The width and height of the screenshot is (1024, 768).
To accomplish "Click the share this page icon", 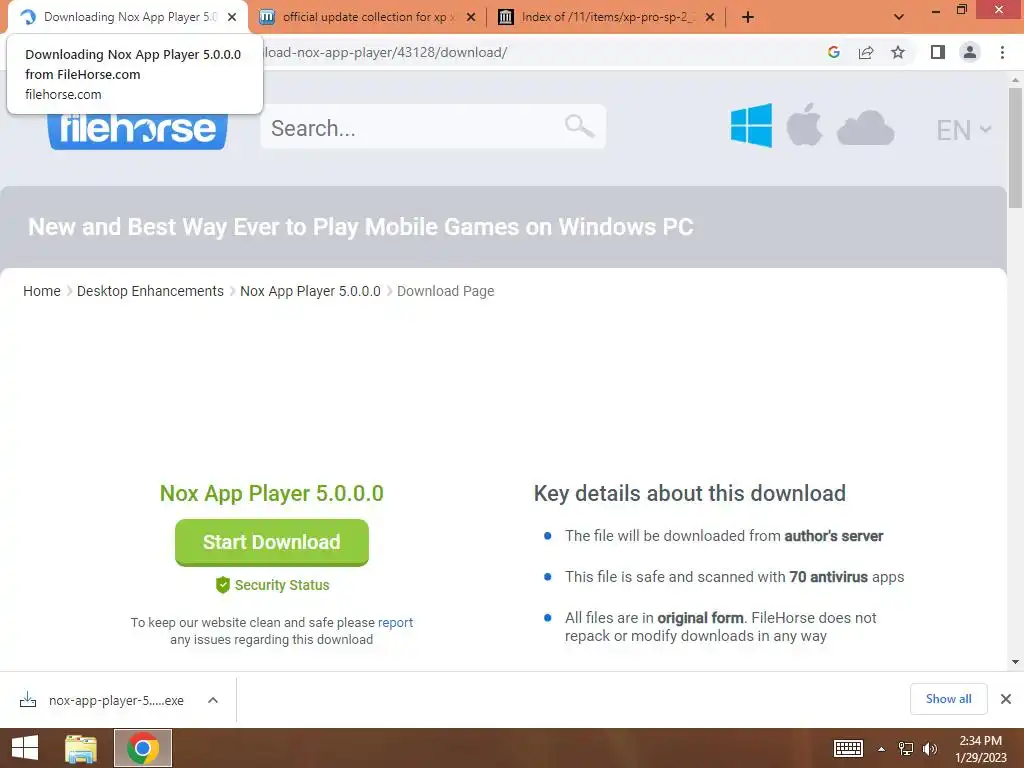I will pos(866,52).
